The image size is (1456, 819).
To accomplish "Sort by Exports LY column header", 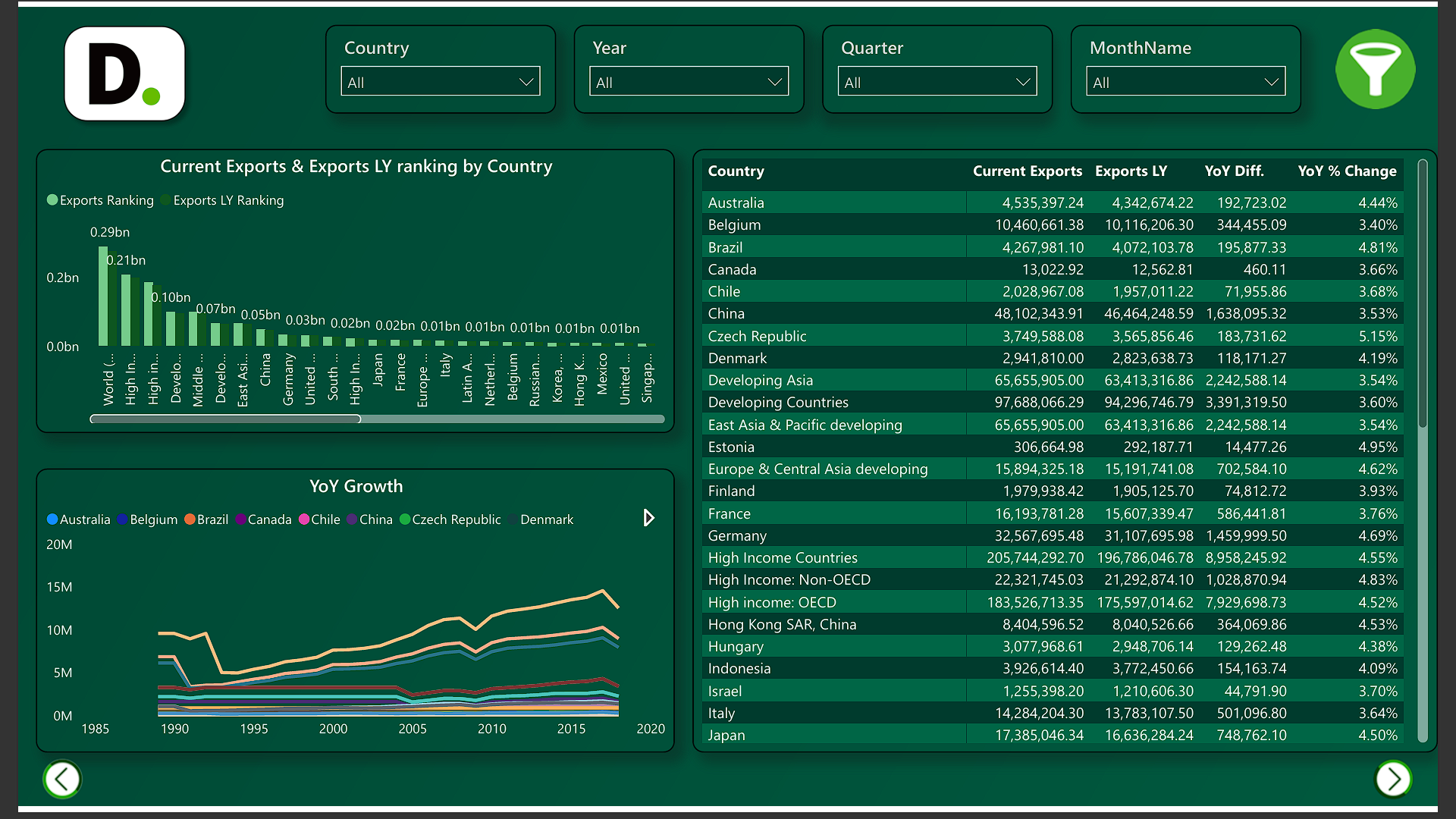I will 1131,171.
